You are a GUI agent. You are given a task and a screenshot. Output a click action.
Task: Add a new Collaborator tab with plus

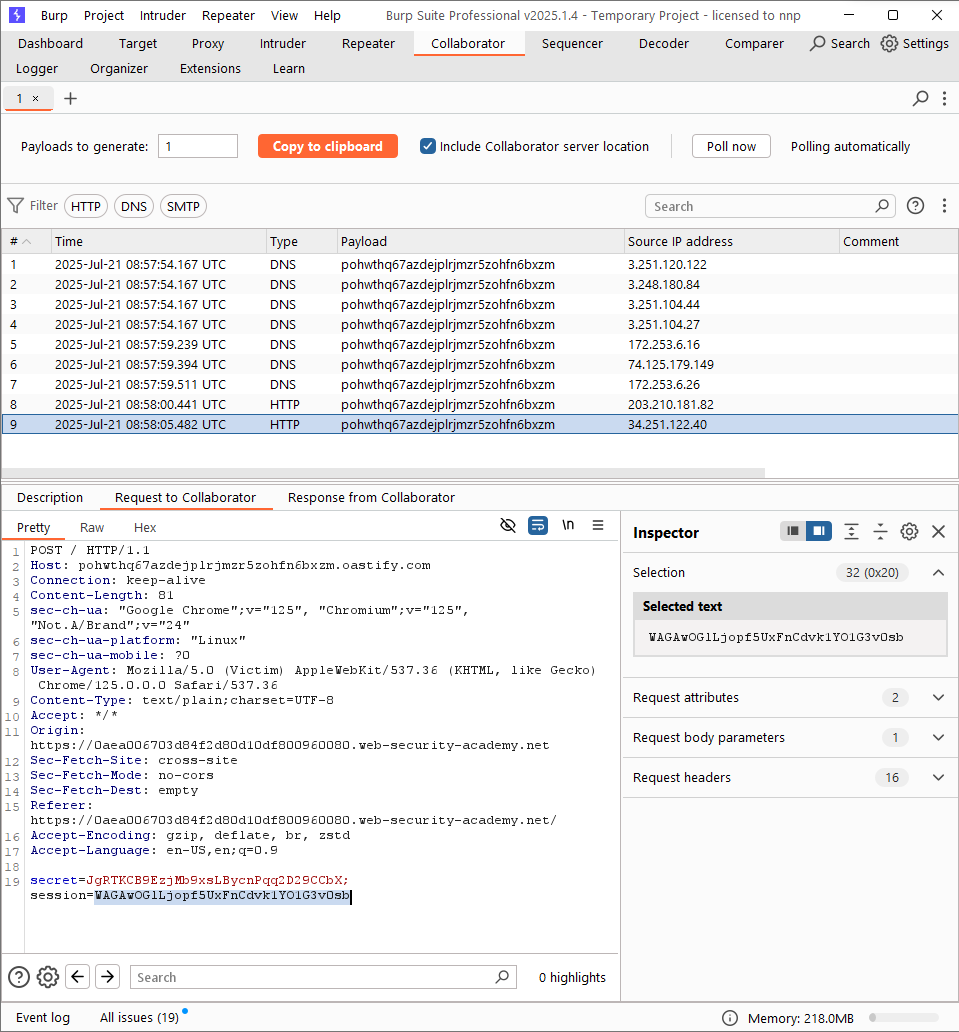pos(70,99)
